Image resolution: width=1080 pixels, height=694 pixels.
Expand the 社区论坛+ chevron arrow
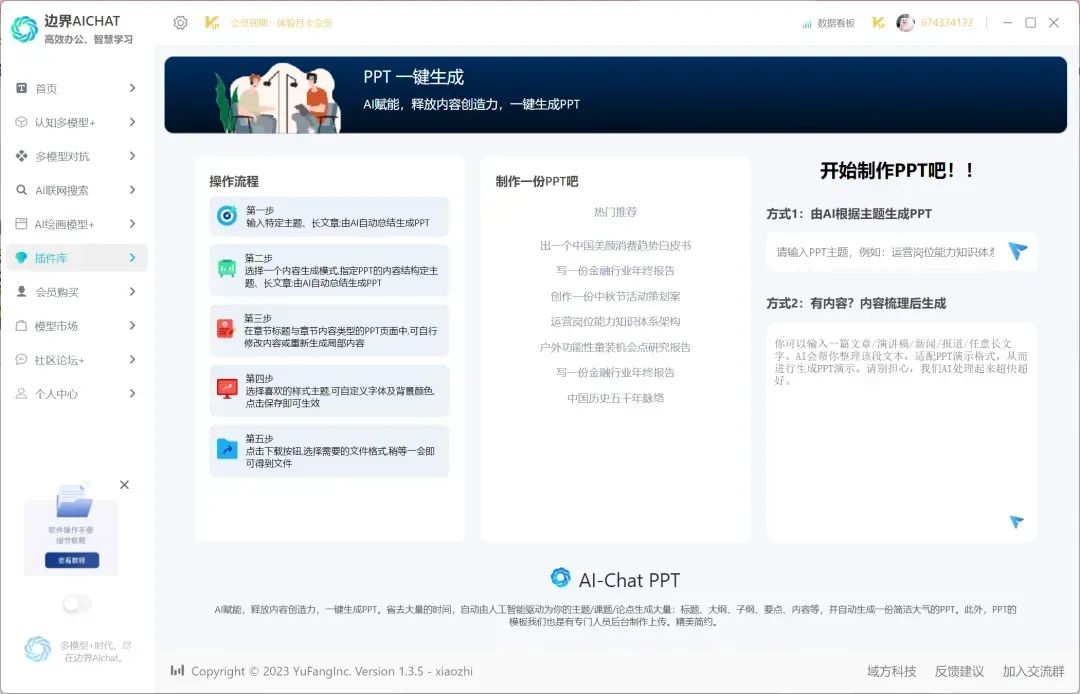(132, 360)
